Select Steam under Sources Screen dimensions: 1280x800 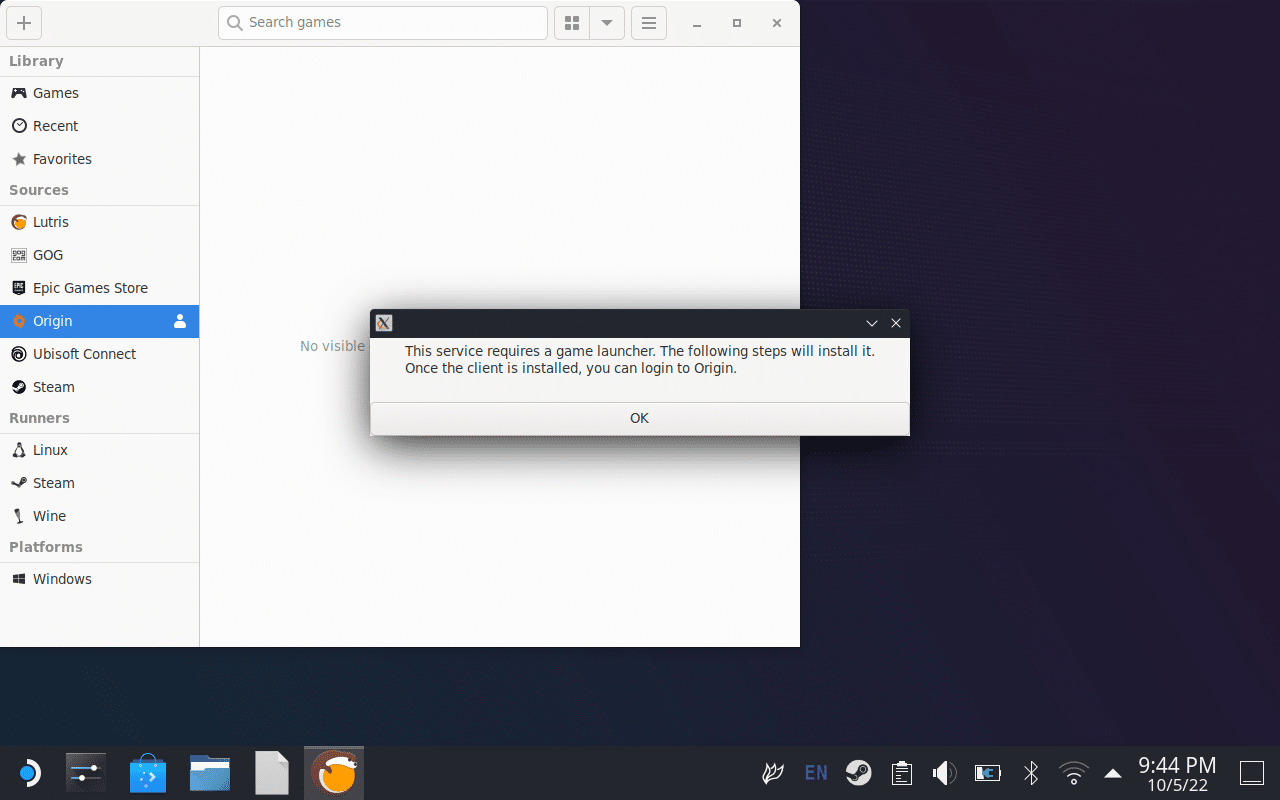point(99,387)
